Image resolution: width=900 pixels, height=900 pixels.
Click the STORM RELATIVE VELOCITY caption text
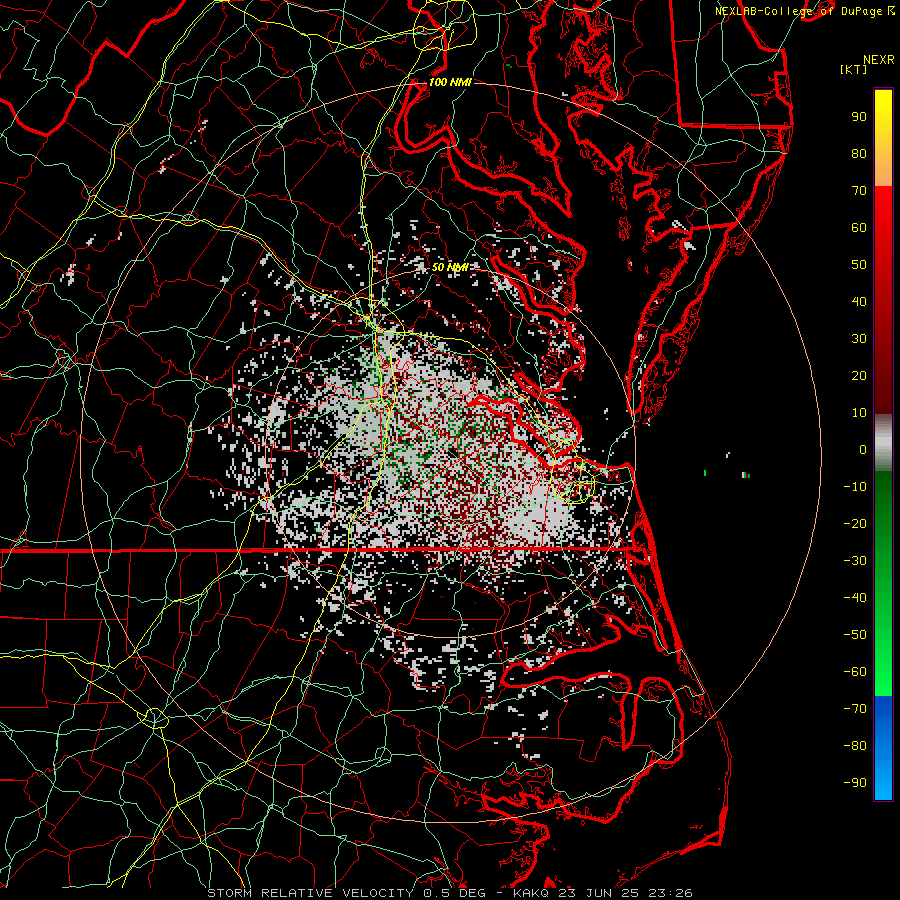pyautogui.click(x=310, y=893)
